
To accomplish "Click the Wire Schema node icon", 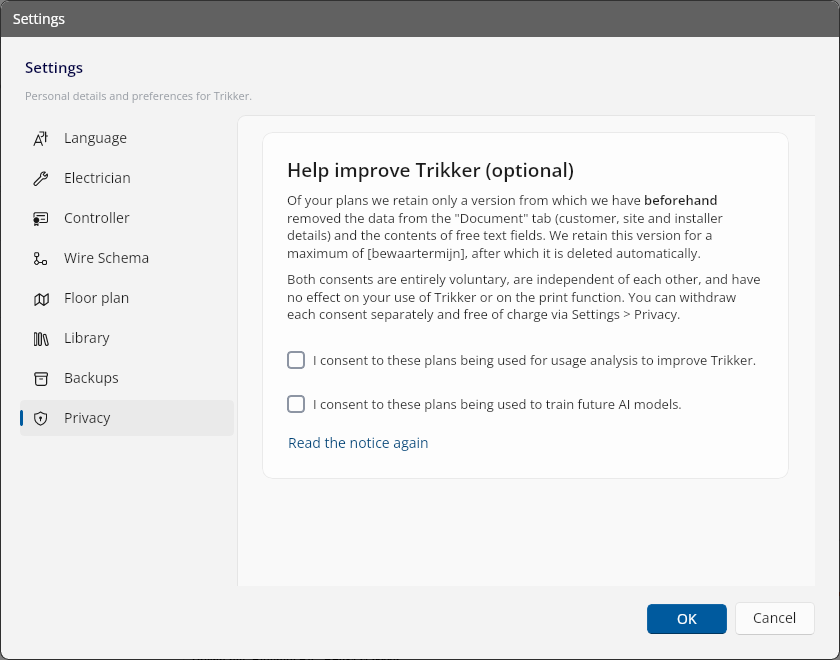I will (x=41, y=259).
